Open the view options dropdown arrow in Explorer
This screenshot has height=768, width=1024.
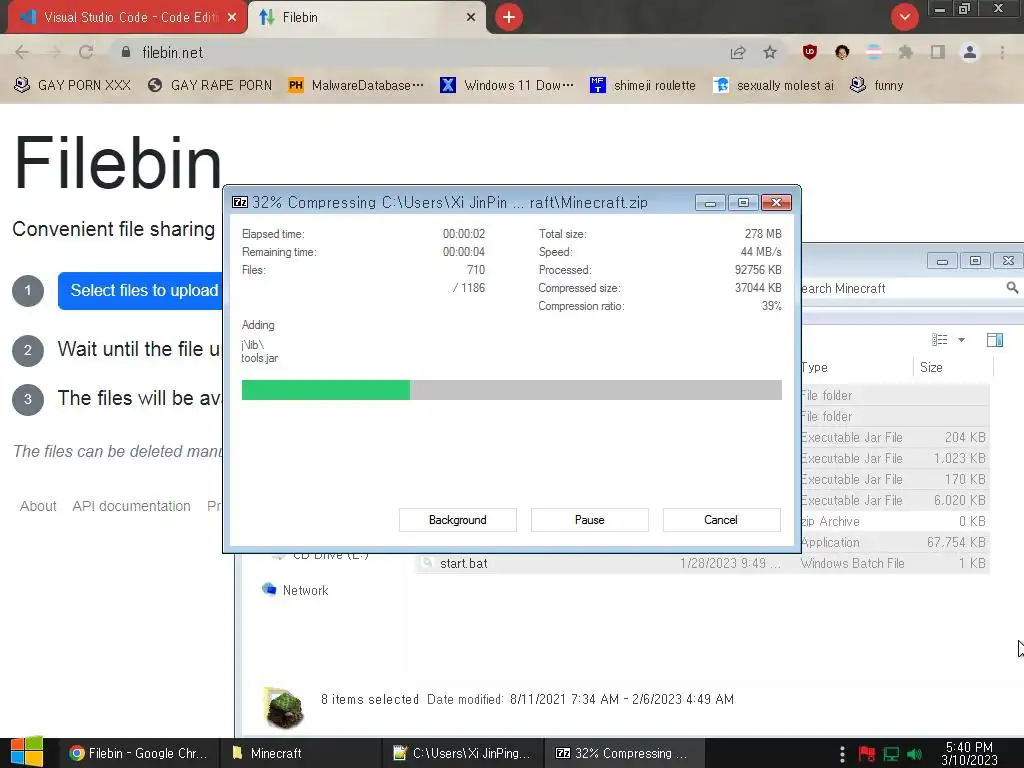(x=961, y=340)
